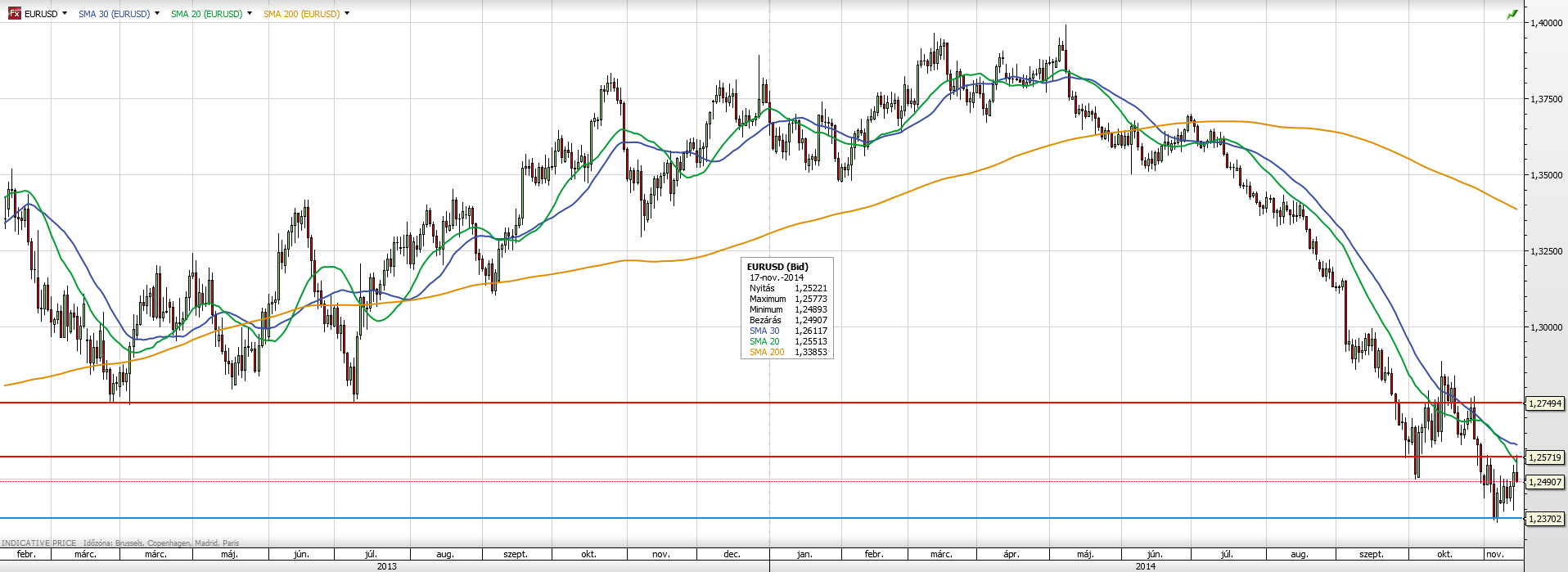Viewport: 1568px width, 572px height.
Task: Click the 1,40000 price axis value
Action: pyautogui.click(x=1546, y=23)
